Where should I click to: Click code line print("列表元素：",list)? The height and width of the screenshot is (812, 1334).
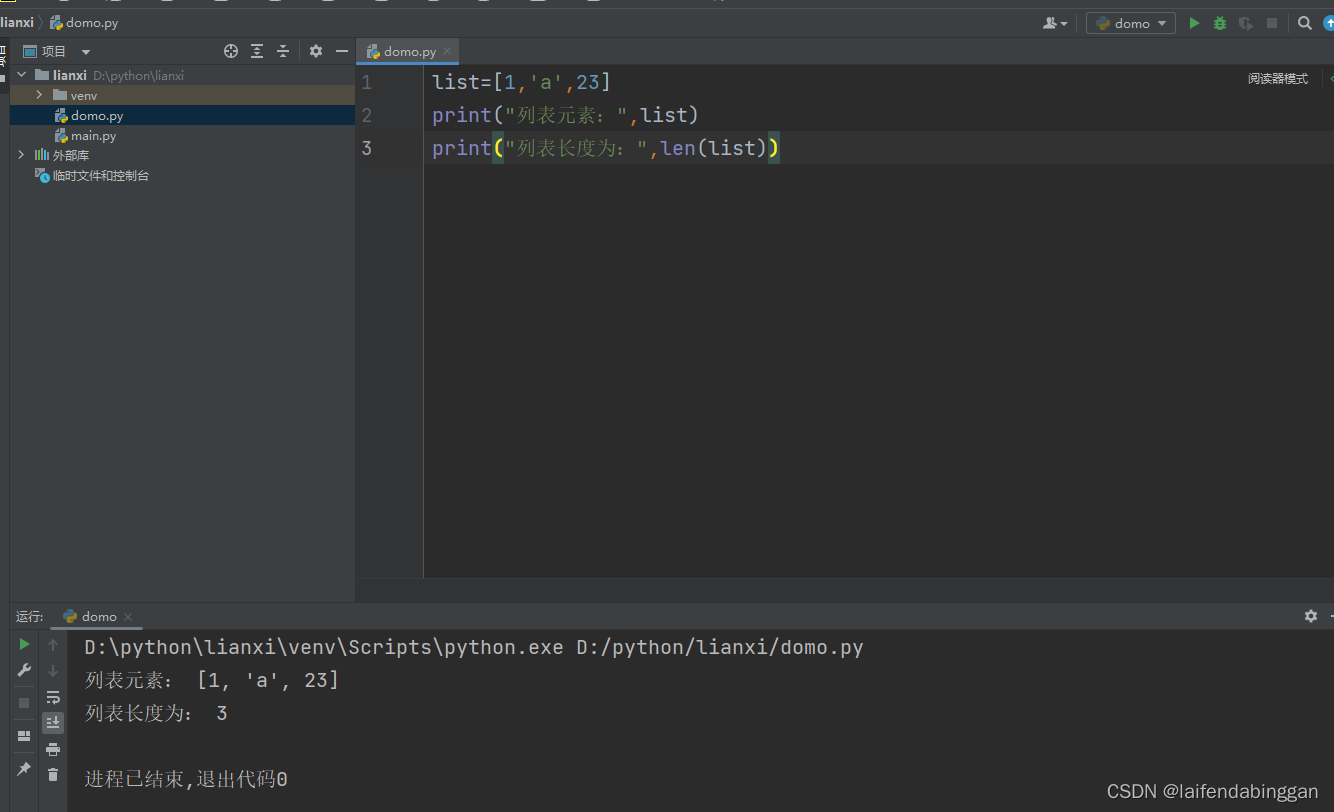click(565, 115)
